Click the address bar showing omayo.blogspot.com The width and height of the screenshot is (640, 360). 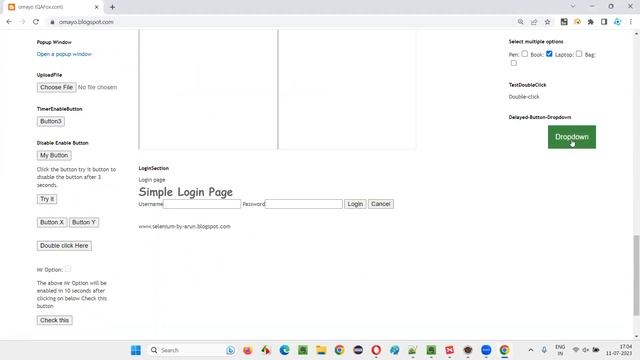click(x=282, y=22)
